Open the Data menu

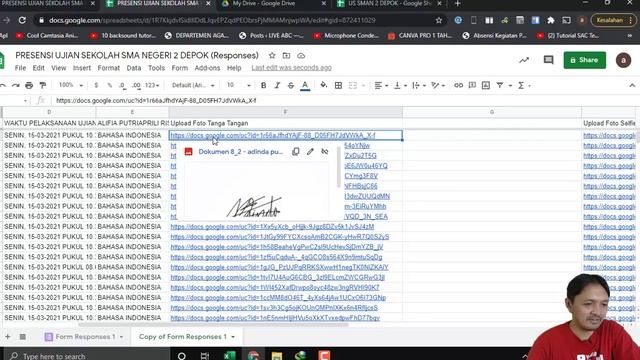(x=133, y=68)
